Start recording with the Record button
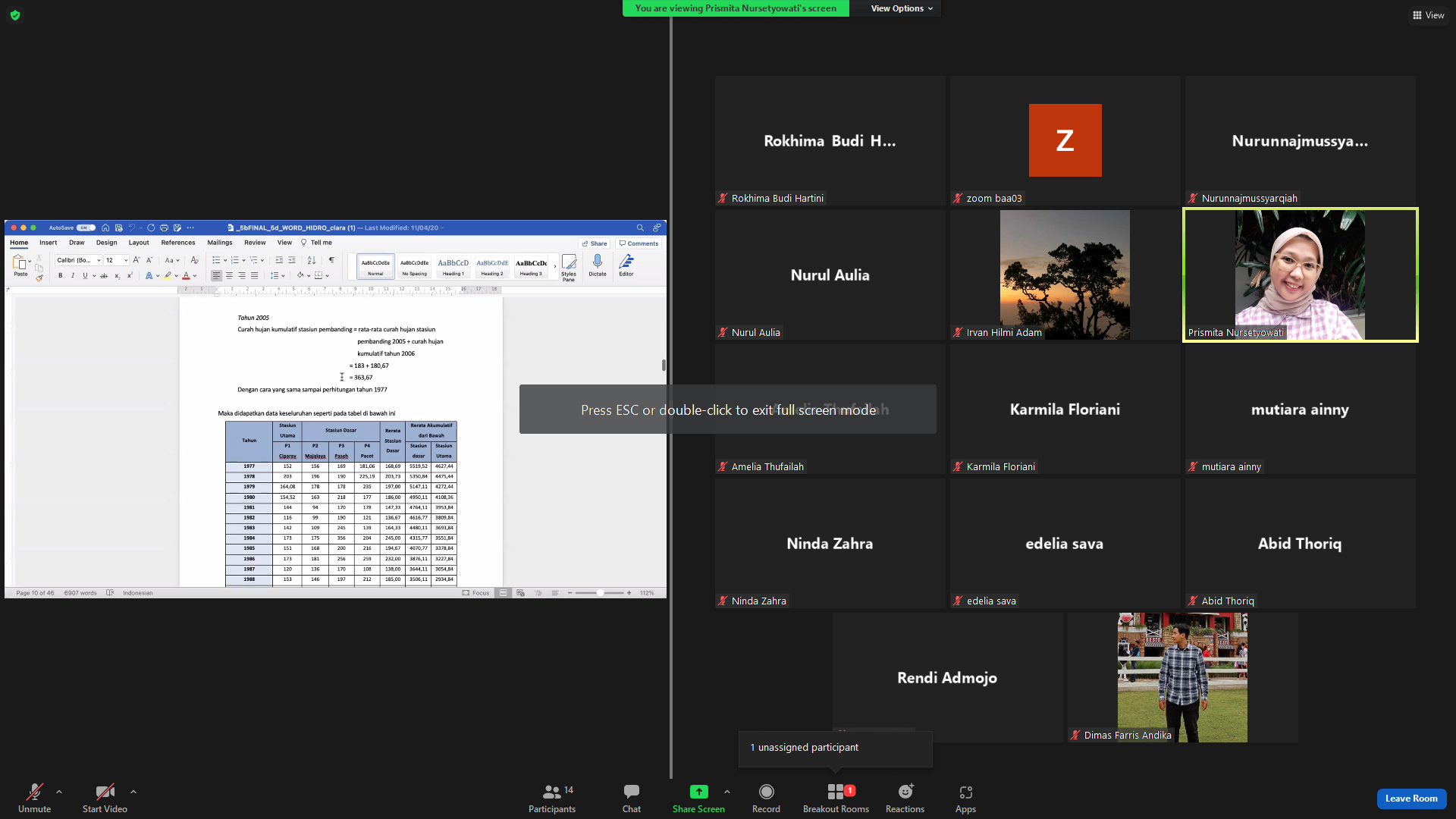The image size is (1456, 819). tap(766, 798)
